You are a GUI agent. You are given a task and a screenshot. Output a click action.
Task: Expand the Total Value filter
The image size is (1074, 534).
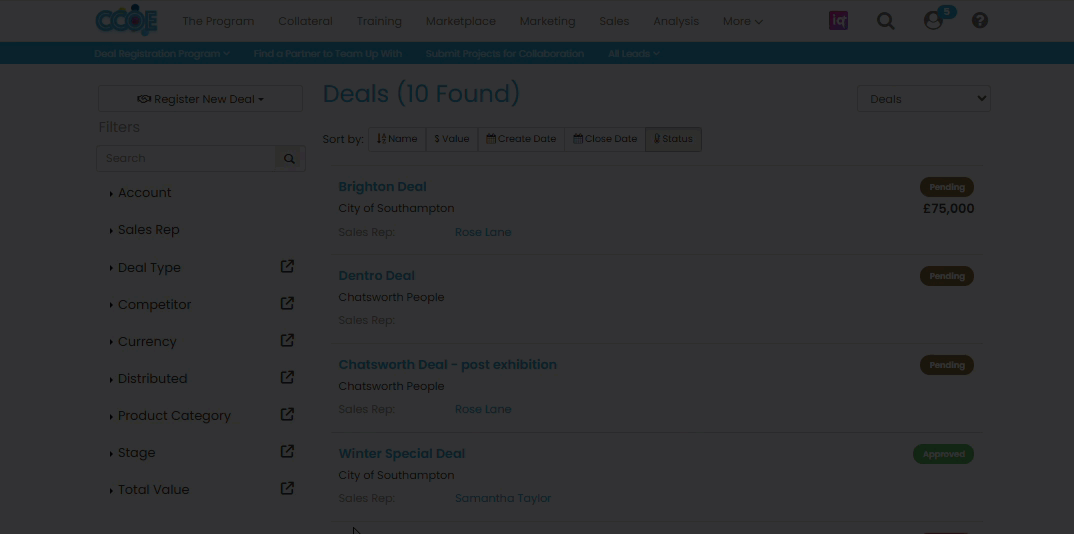coord(149,490)
